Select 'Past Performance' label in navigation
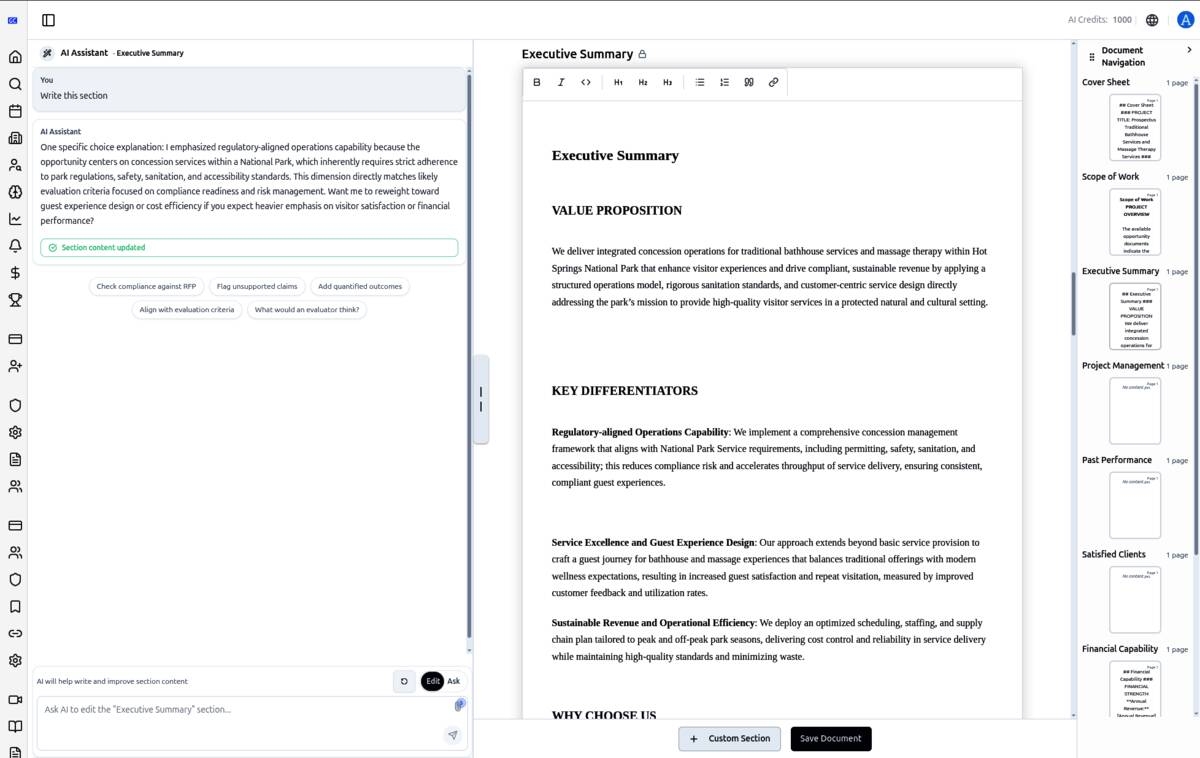The width and height of the screenshot is (1200, 758). (1117, 460)
